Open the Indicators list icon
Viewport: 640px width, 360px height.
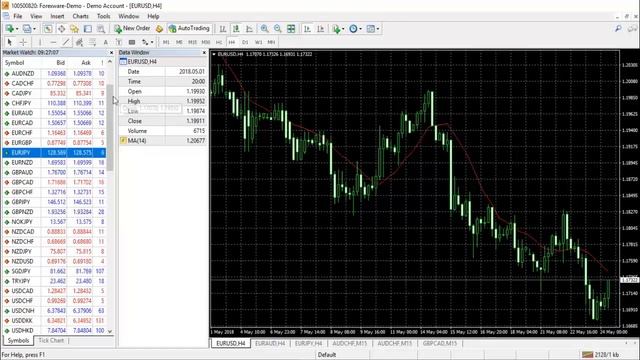pos(336,29)
